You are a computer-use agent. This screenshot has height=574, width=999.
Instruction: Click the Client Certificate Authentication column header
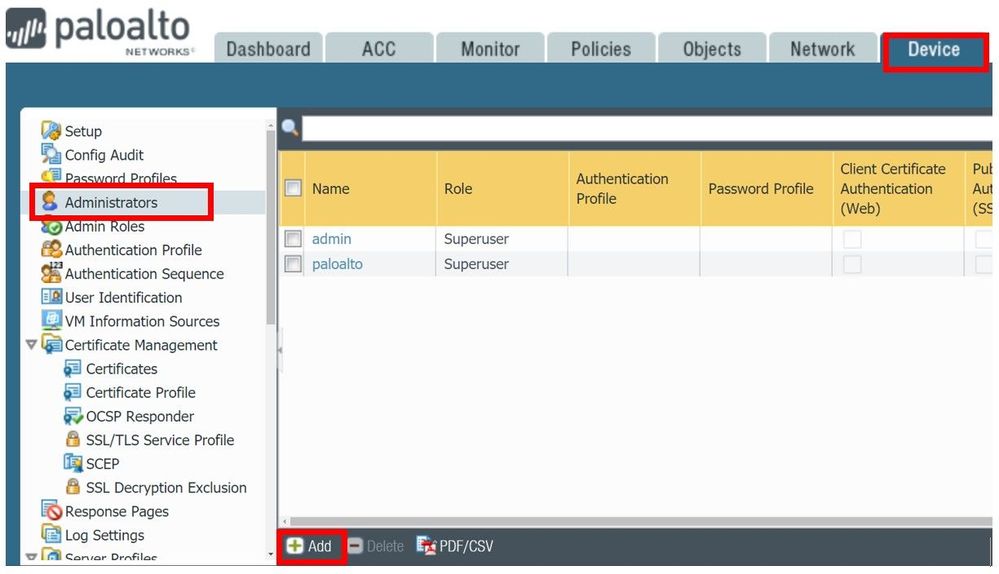(x=898, y=189)
